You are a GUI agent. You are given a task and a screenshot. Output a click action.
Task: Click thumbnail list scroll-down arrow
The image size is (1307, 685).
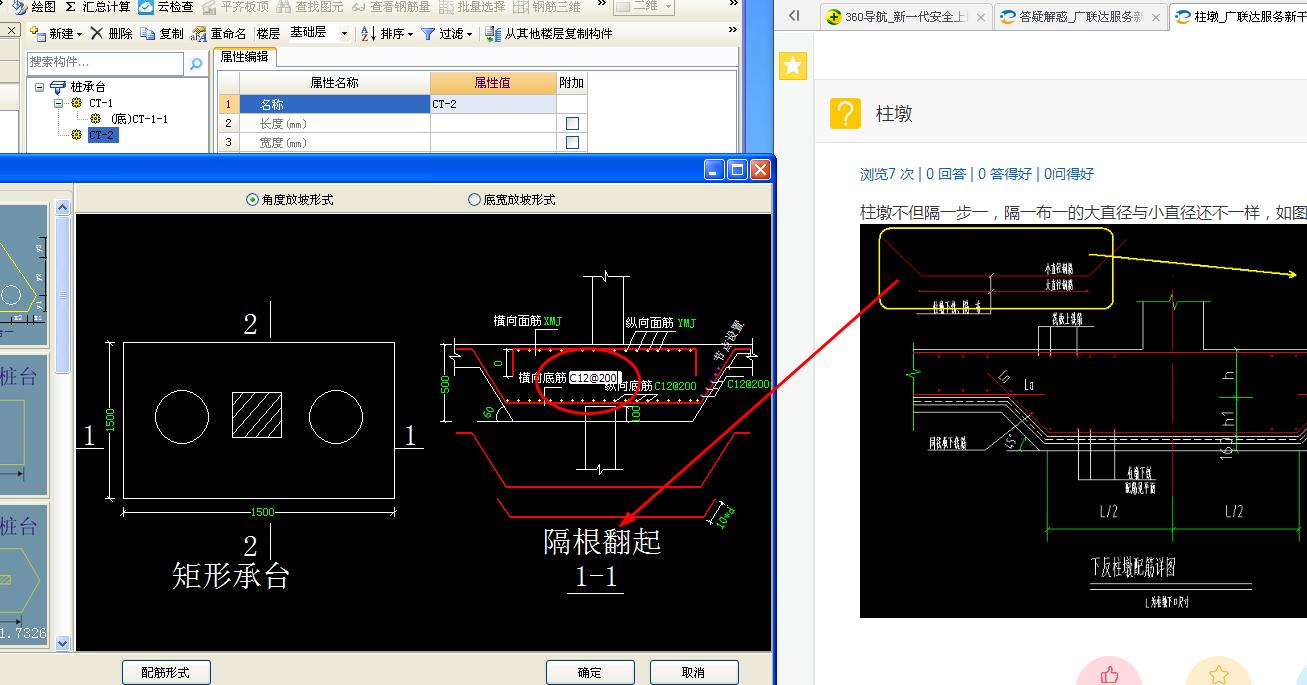pos(63,644)
